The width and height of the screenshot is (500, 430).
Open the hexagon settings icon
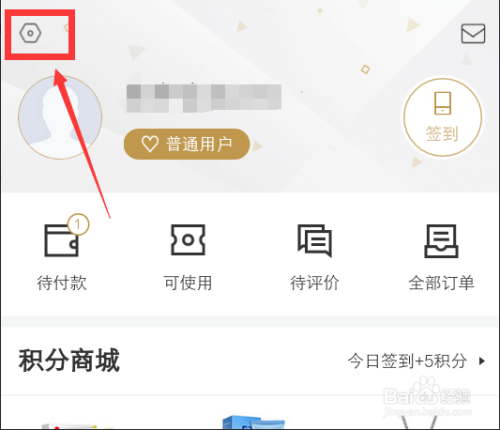click(30, 33)
